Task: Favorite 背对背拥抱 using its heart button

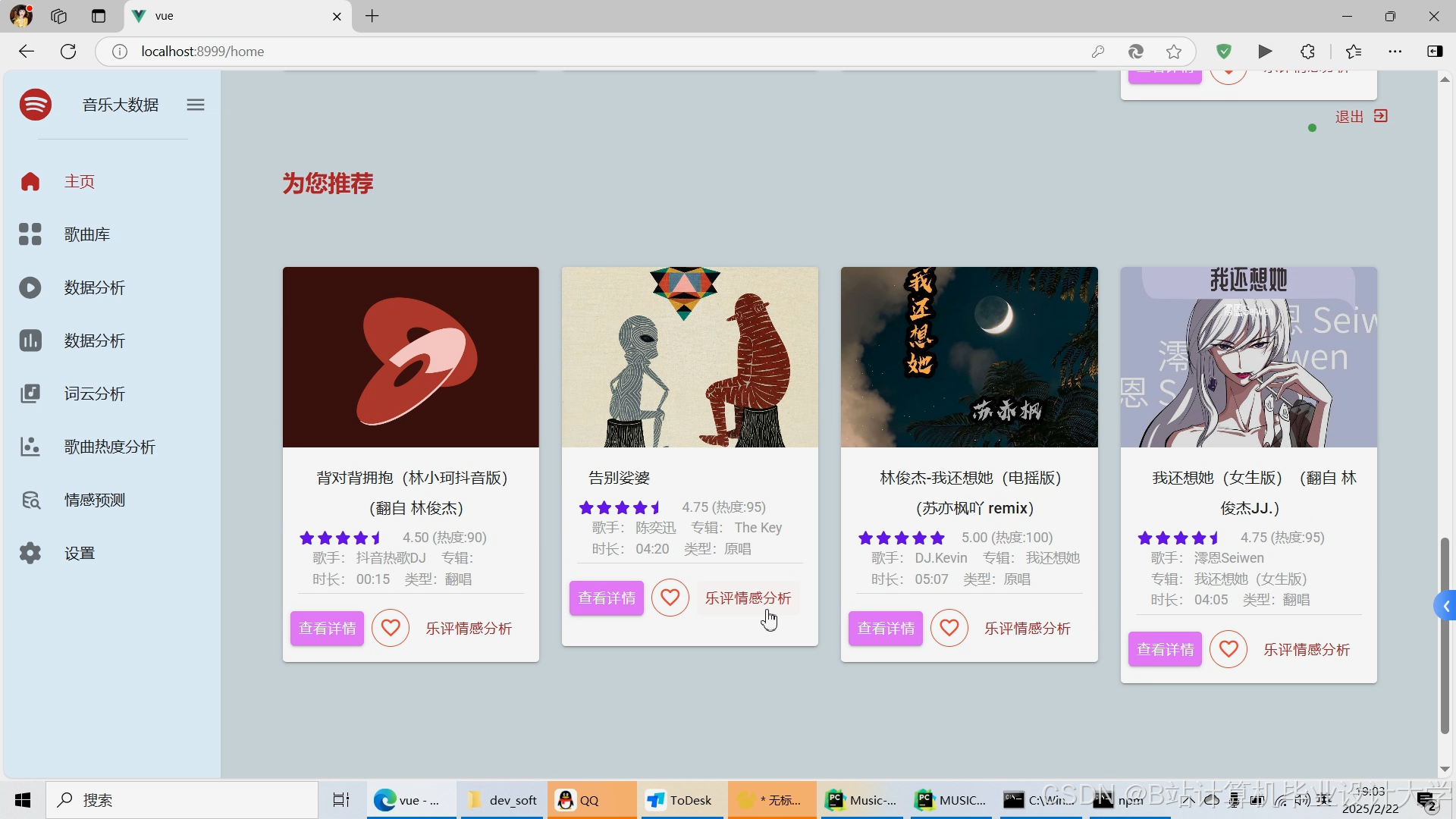Action: (x=391, y=628)
